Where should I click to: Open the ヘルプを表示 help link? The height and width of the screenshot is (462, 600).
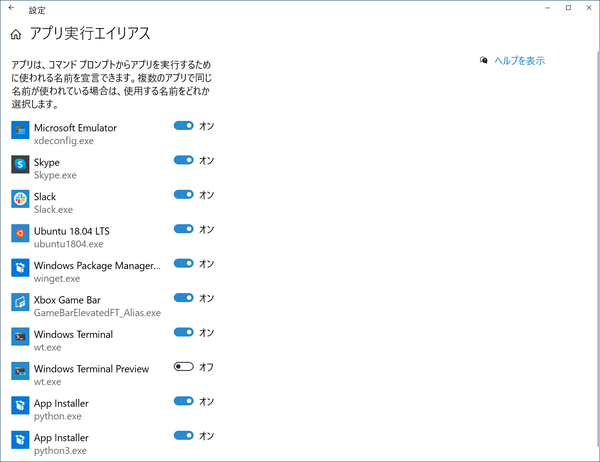(520, 61)
